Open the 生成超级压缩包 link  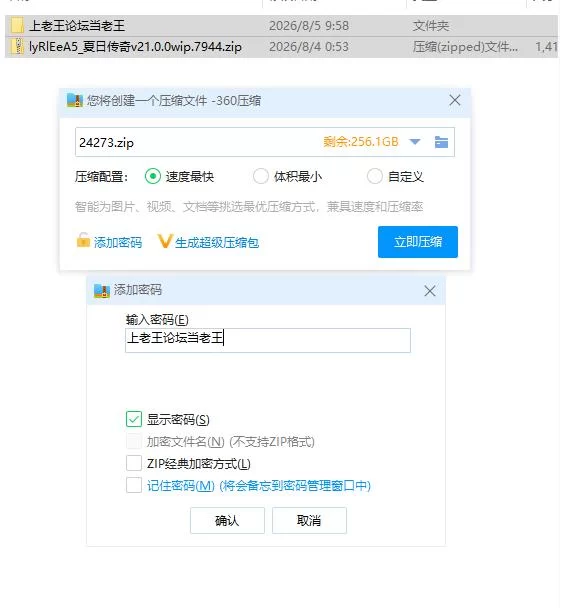pos(217,243)
